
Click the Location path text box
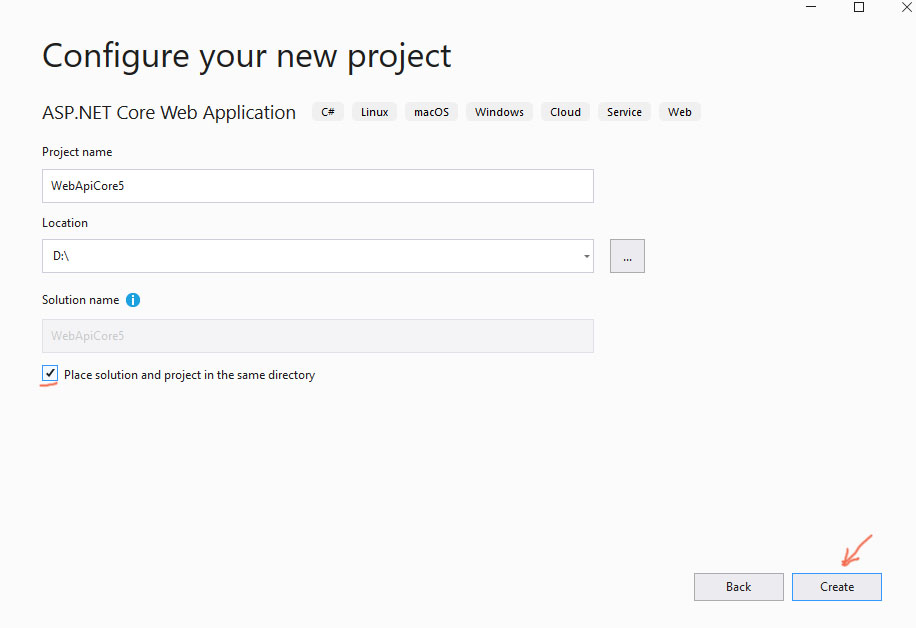click(x=310, y=256)
